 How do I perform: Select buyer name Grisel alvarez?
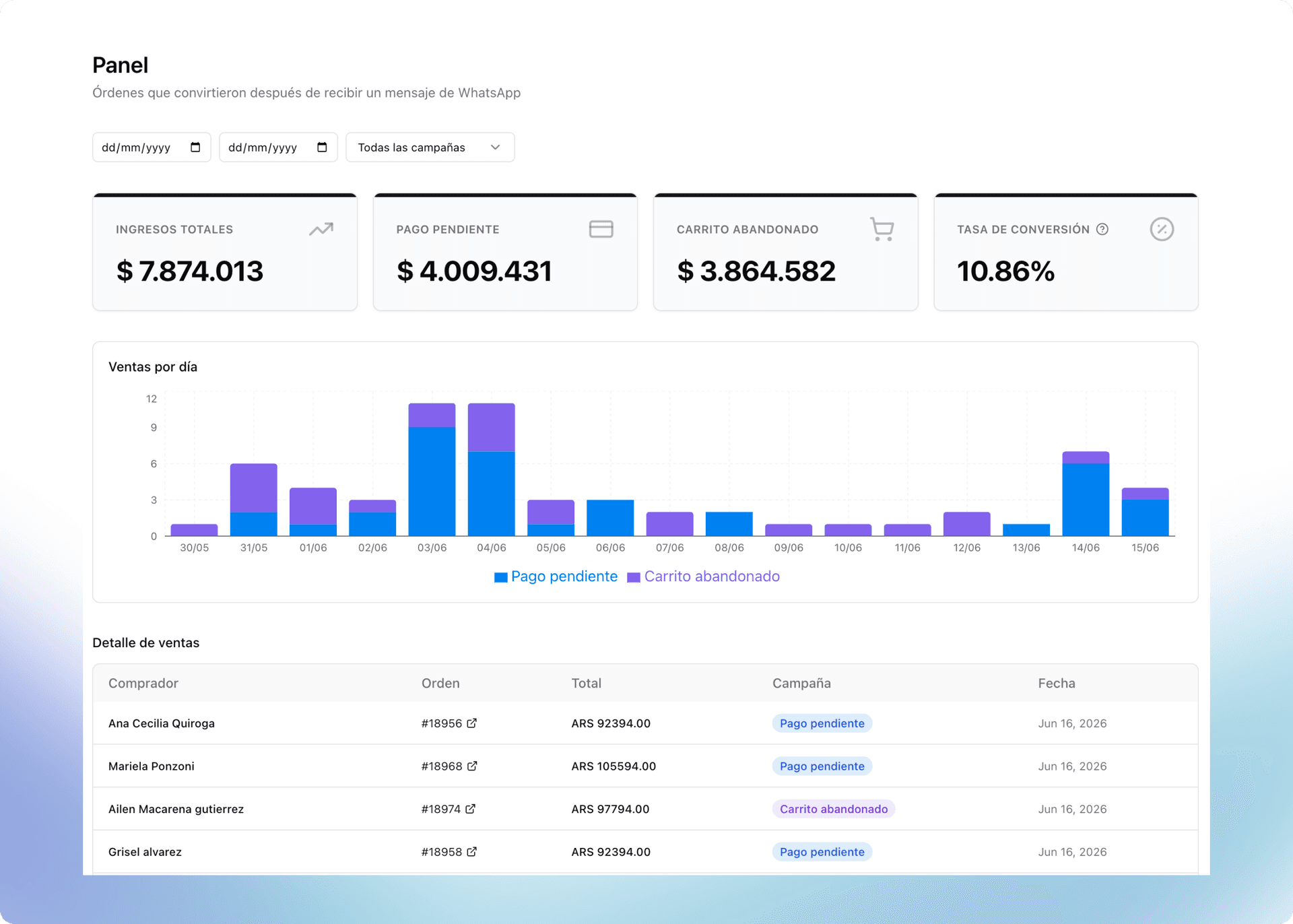[x=145, y=852]
